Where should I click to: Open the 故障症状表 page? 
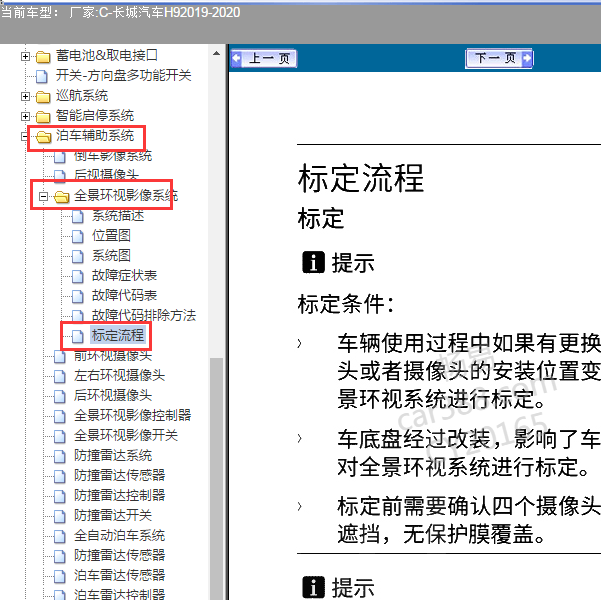click(x=124, y=275)
